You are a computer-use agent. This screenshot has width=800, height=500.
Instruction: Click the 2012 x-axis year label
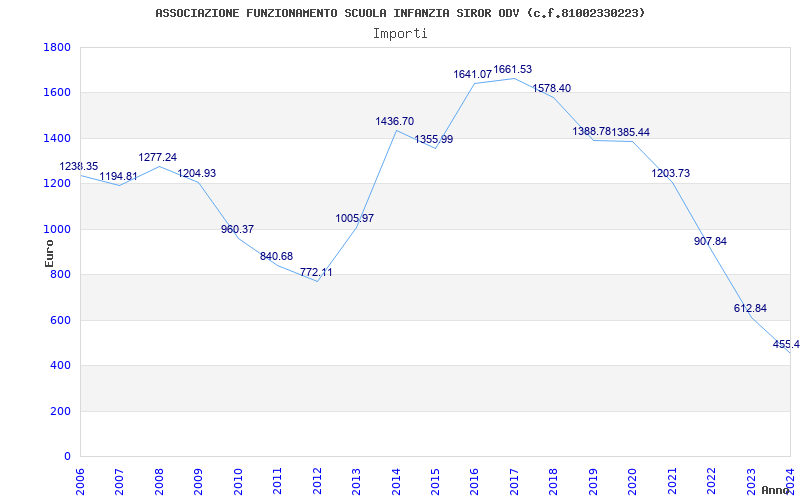(317, 482)
